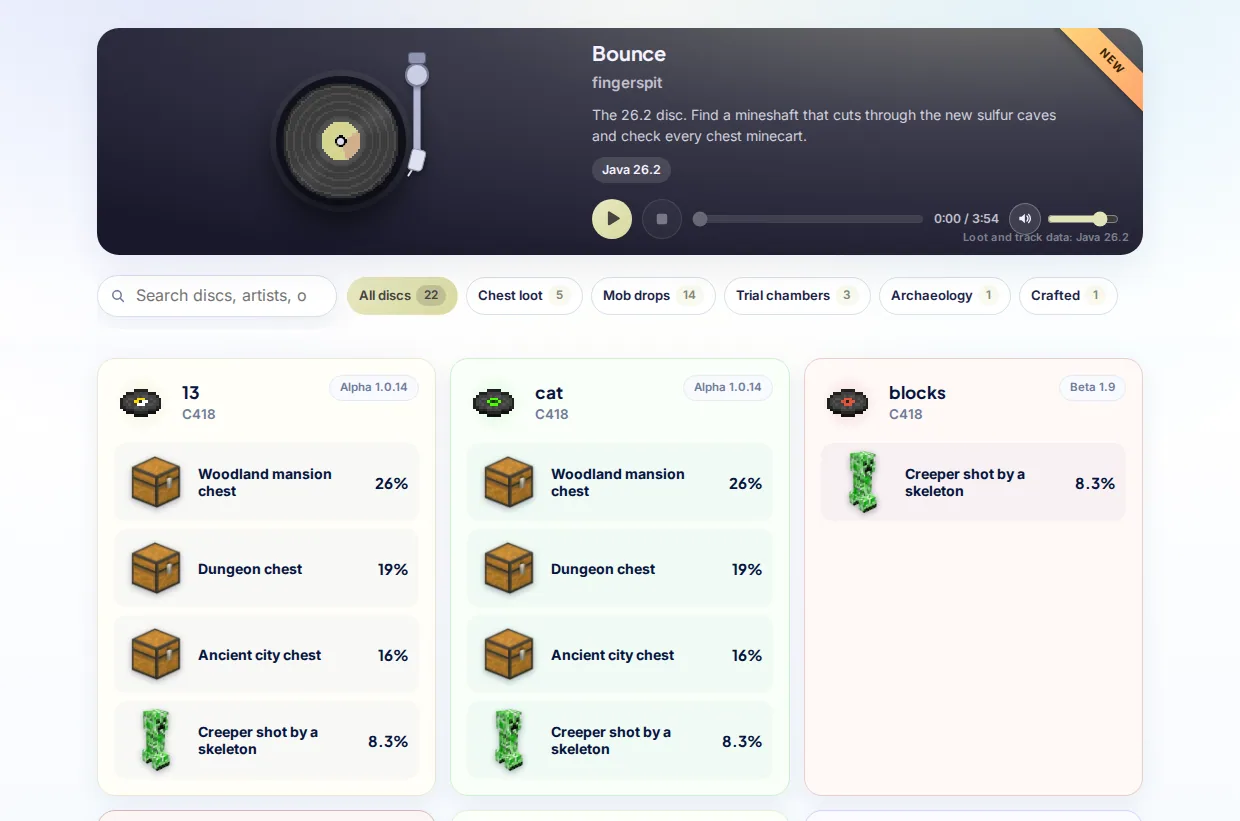The height and width of the screenshot is (821, 1240).
Task: Click Ancient city chest icon in 13 card
Action: coord(156,655)
